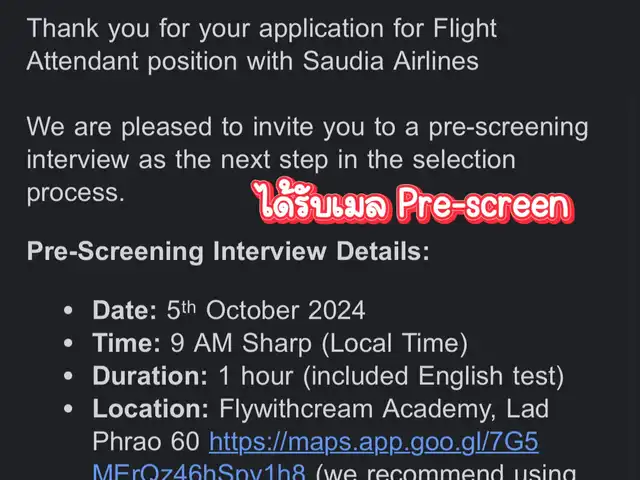This screenshot has height=480, width=640.
Task: Click the bullet point beside Date
Action: coord(68,310)
